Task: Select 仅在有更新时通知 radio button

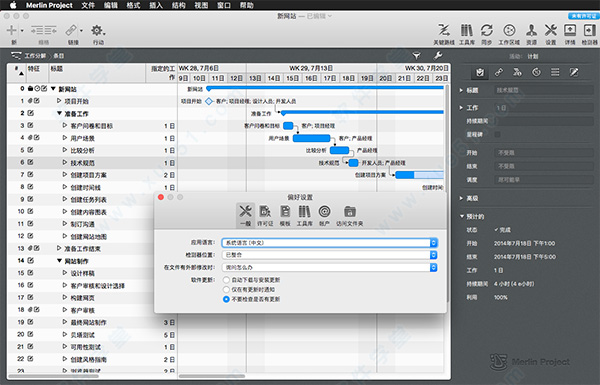Action: pyautogui.click(x=226, y=290)
